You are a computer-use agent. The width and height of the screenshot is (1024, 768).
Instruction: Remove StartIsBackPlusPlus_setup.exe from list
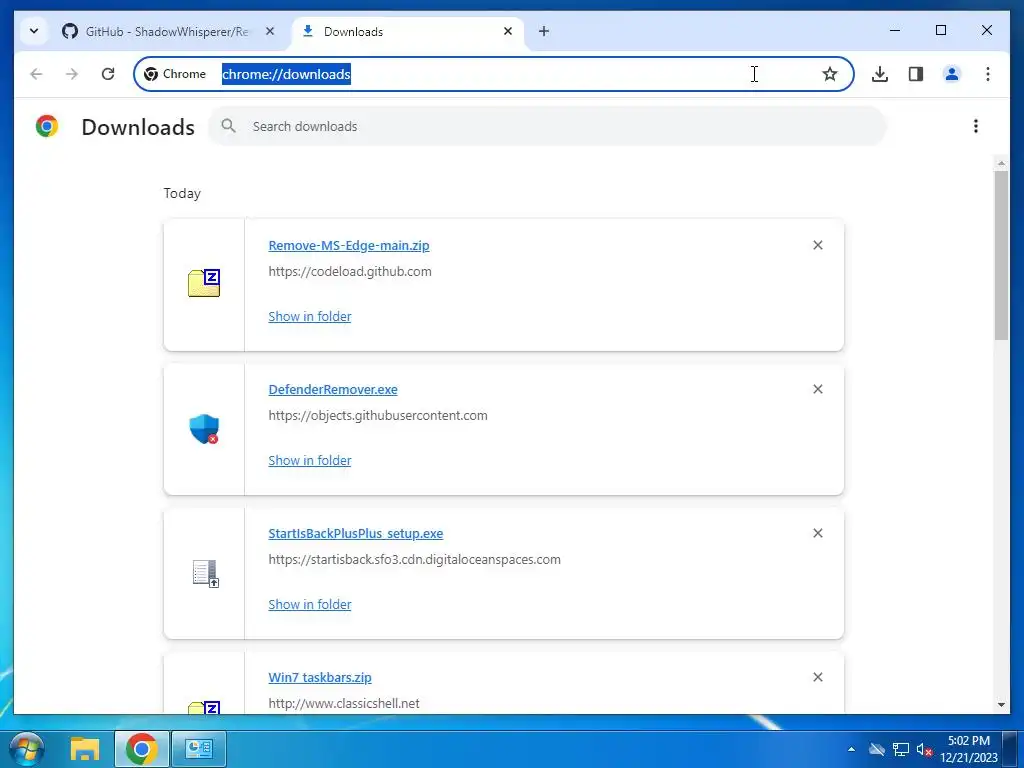(x=817, y=533)
